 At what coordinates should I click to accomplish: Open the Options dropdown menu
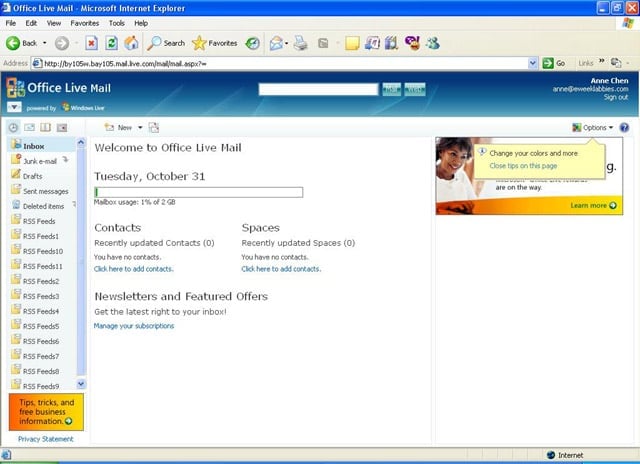[593, 128]
